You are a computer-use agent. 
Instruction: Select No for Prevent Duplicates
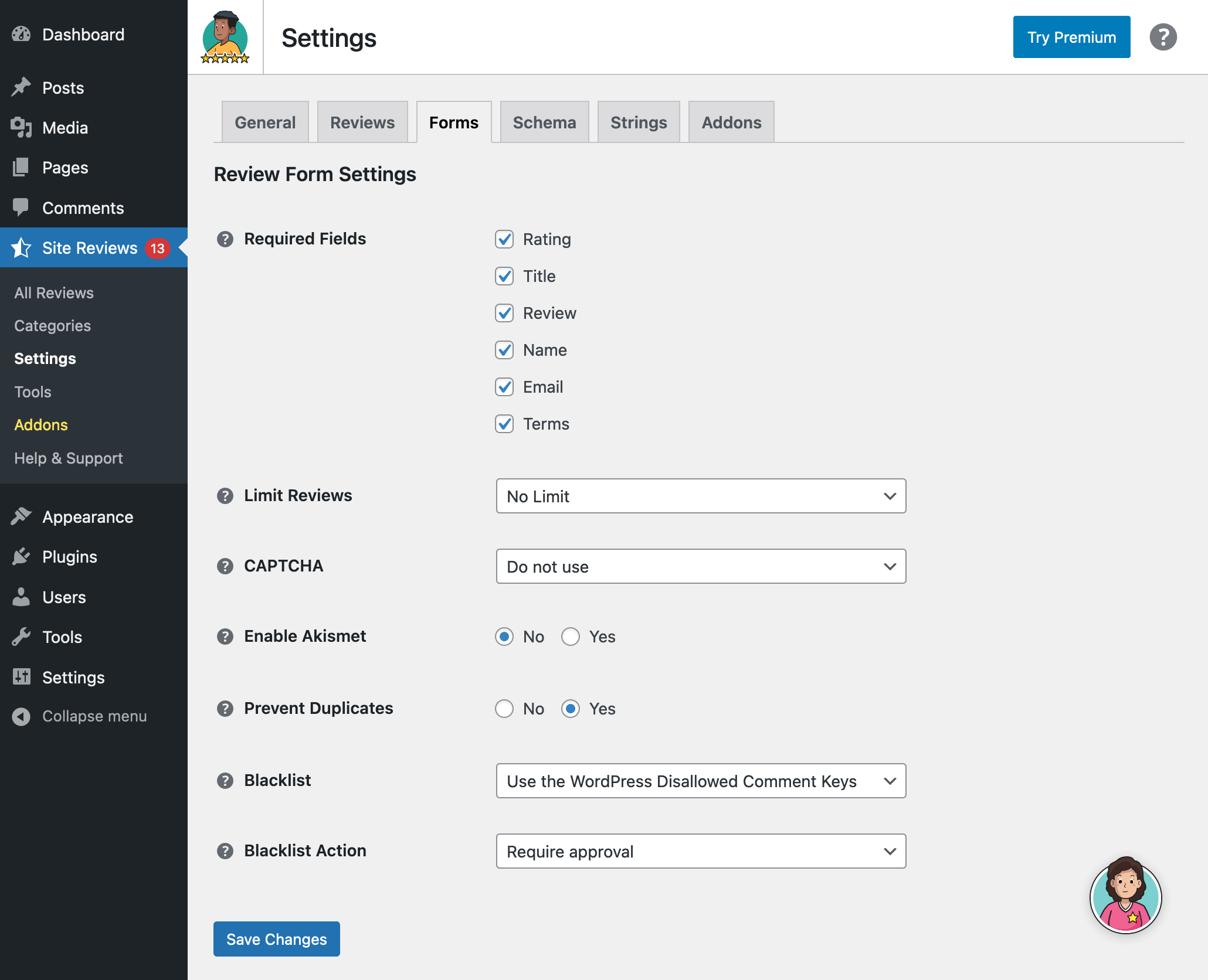click(504, 709)
